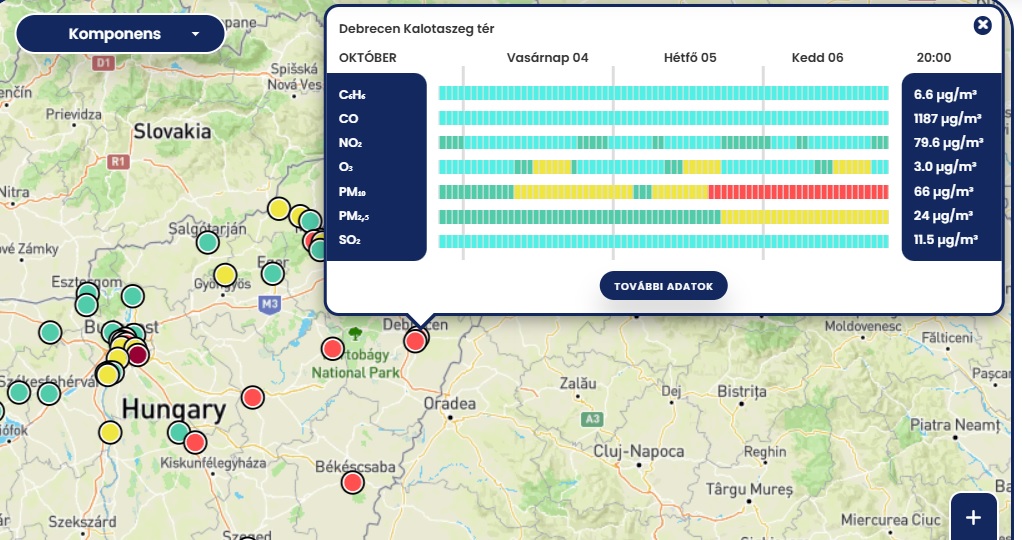
Task: Select the NO₂ component row label
Action: (350, 143)
